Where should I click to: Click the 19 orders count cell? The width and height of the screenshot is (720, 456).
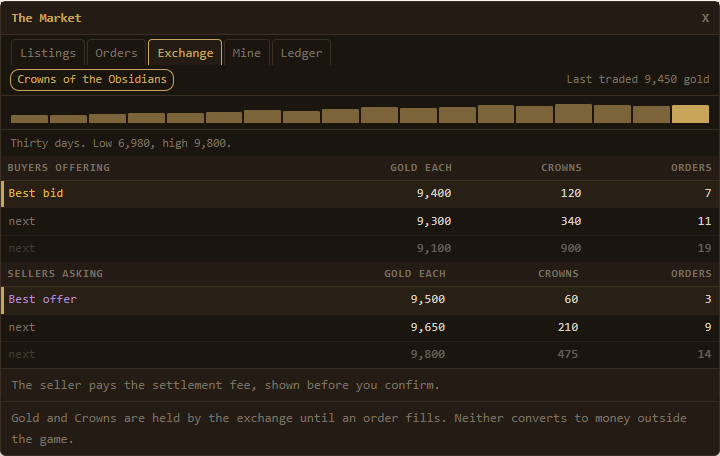coord(704,248)
